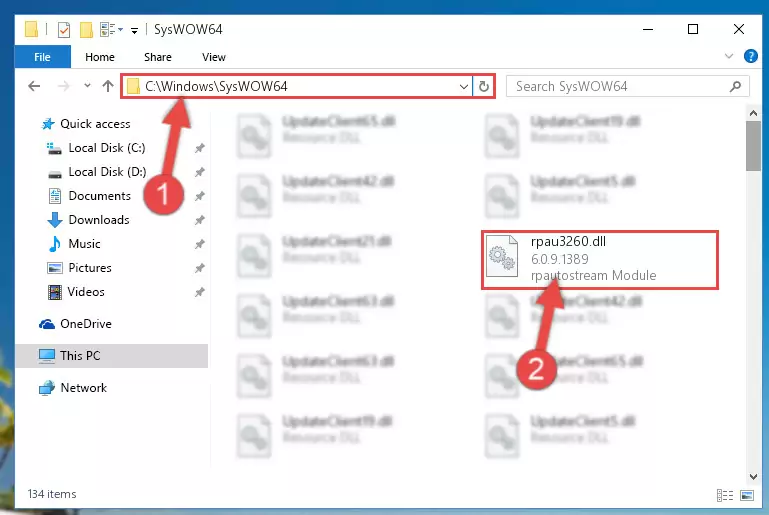Open the File ribbon tab
The height and width of the screenshot is (515, 769).
pos(43,57)
